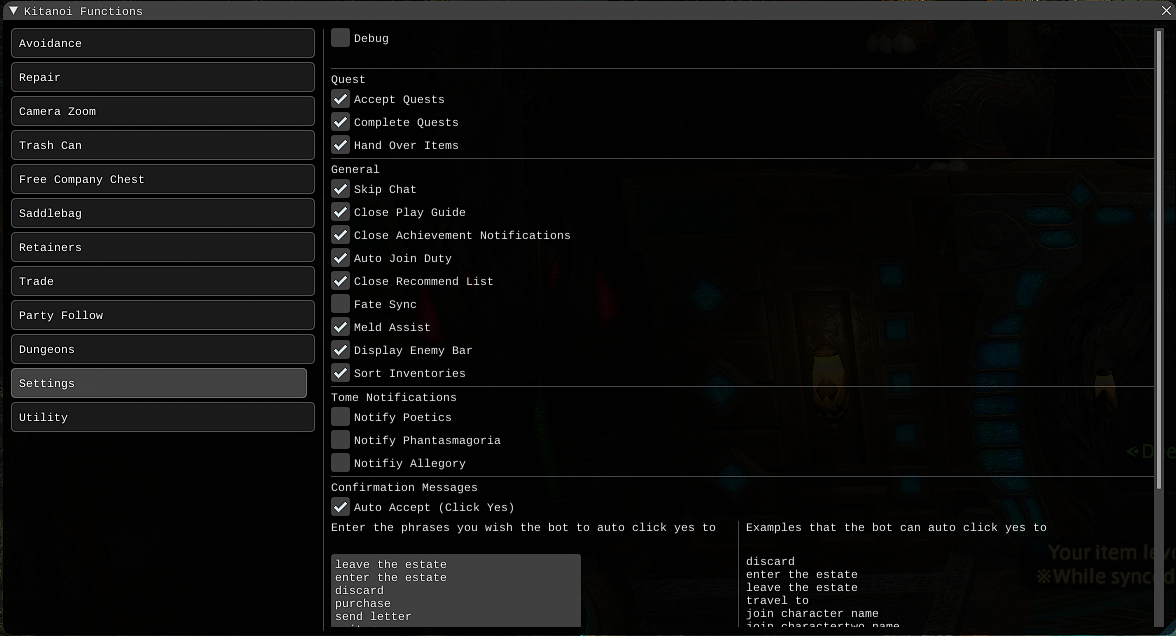Go to Trash Can settings
Image resolution: width=1176 pixels, height=636 pixels.
162,145
